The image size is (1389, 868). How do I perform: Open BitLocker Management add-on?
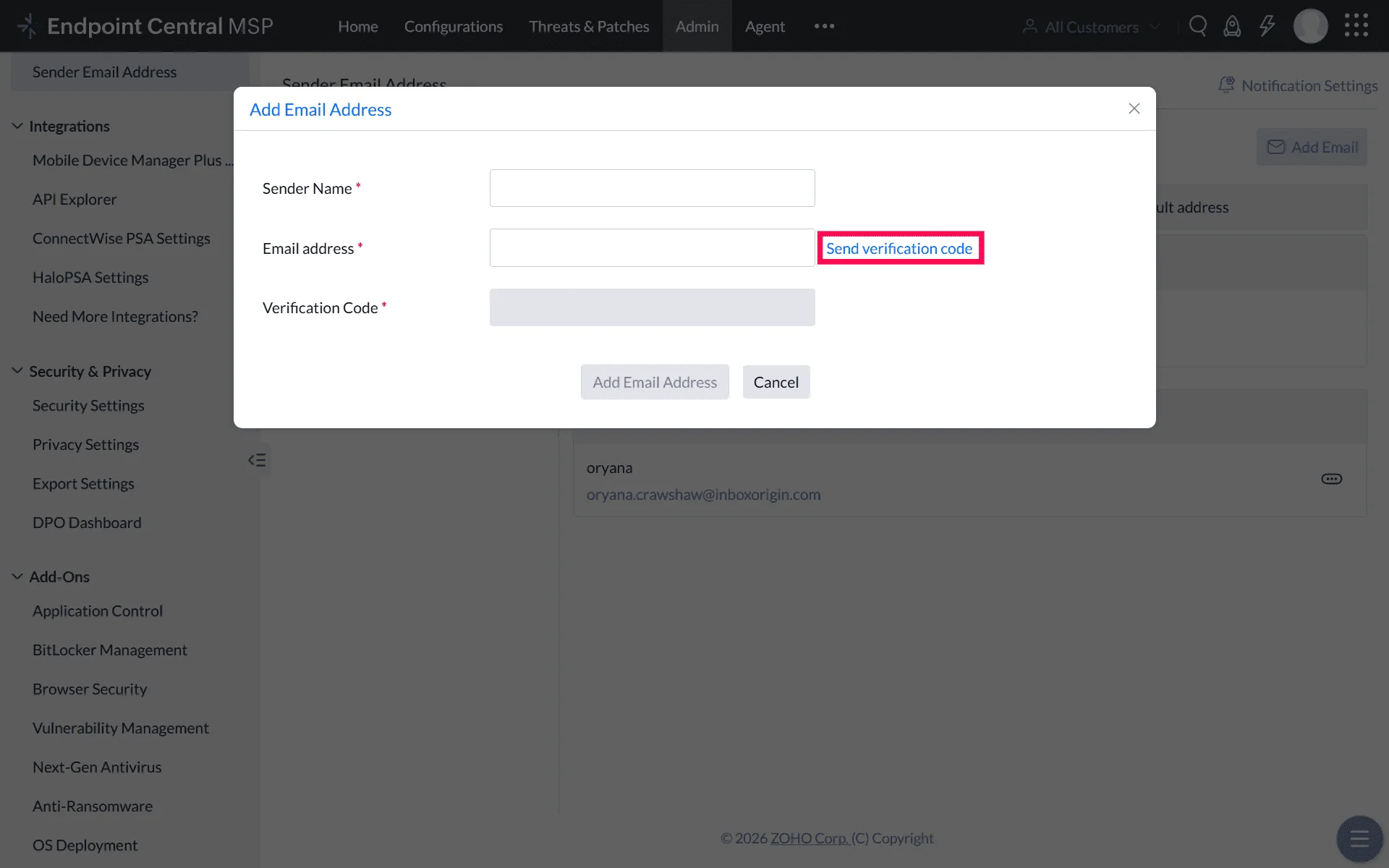110,650
